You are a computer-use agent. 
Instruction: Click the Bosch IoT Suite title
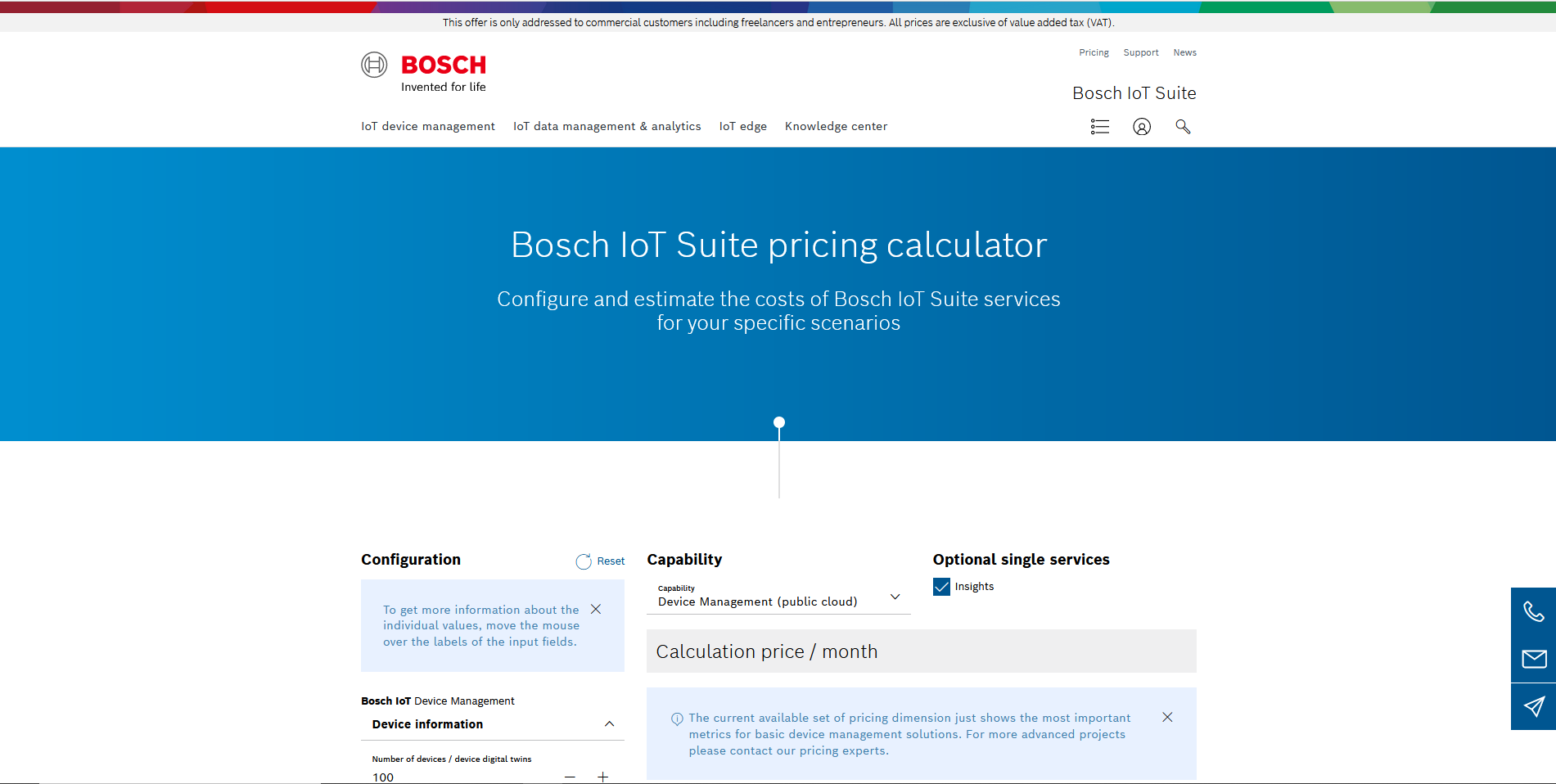1134,93
